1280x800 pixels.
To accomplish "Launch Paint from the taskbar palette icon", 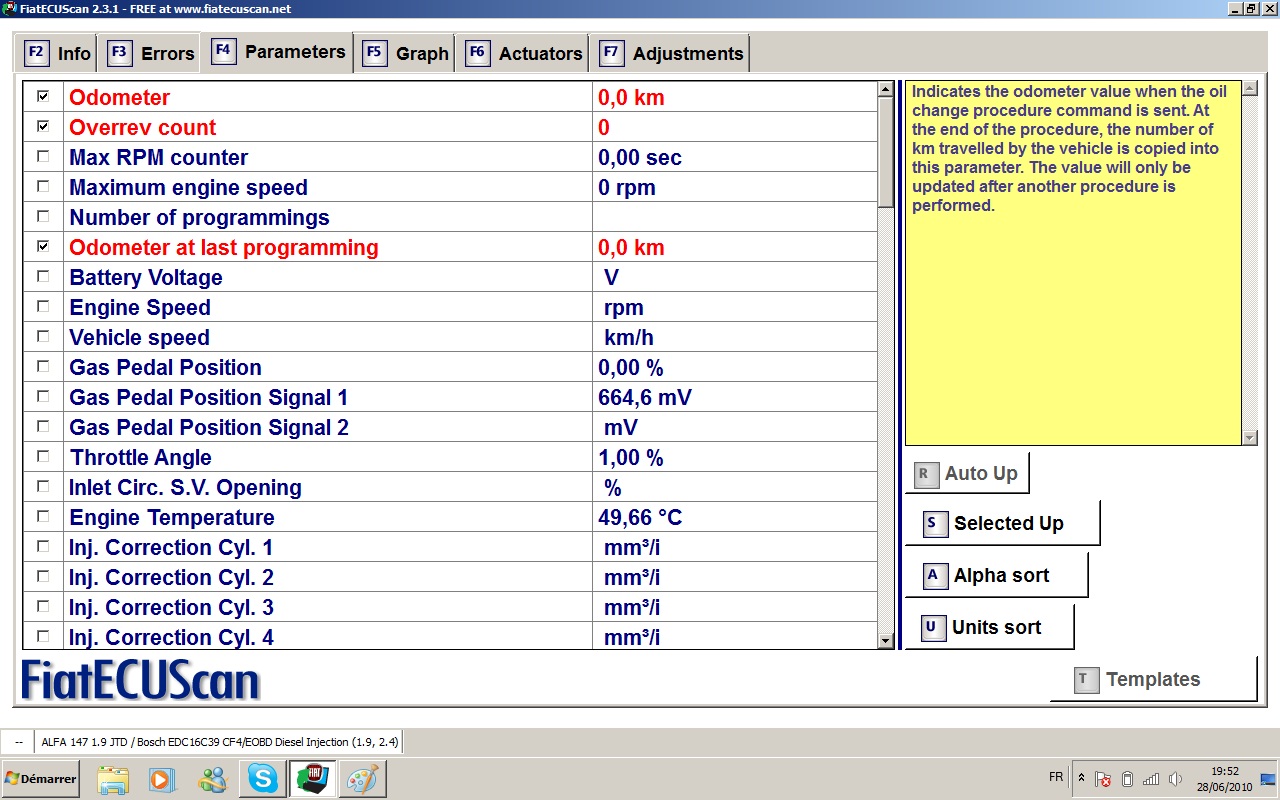I will (x=361, y=778).
